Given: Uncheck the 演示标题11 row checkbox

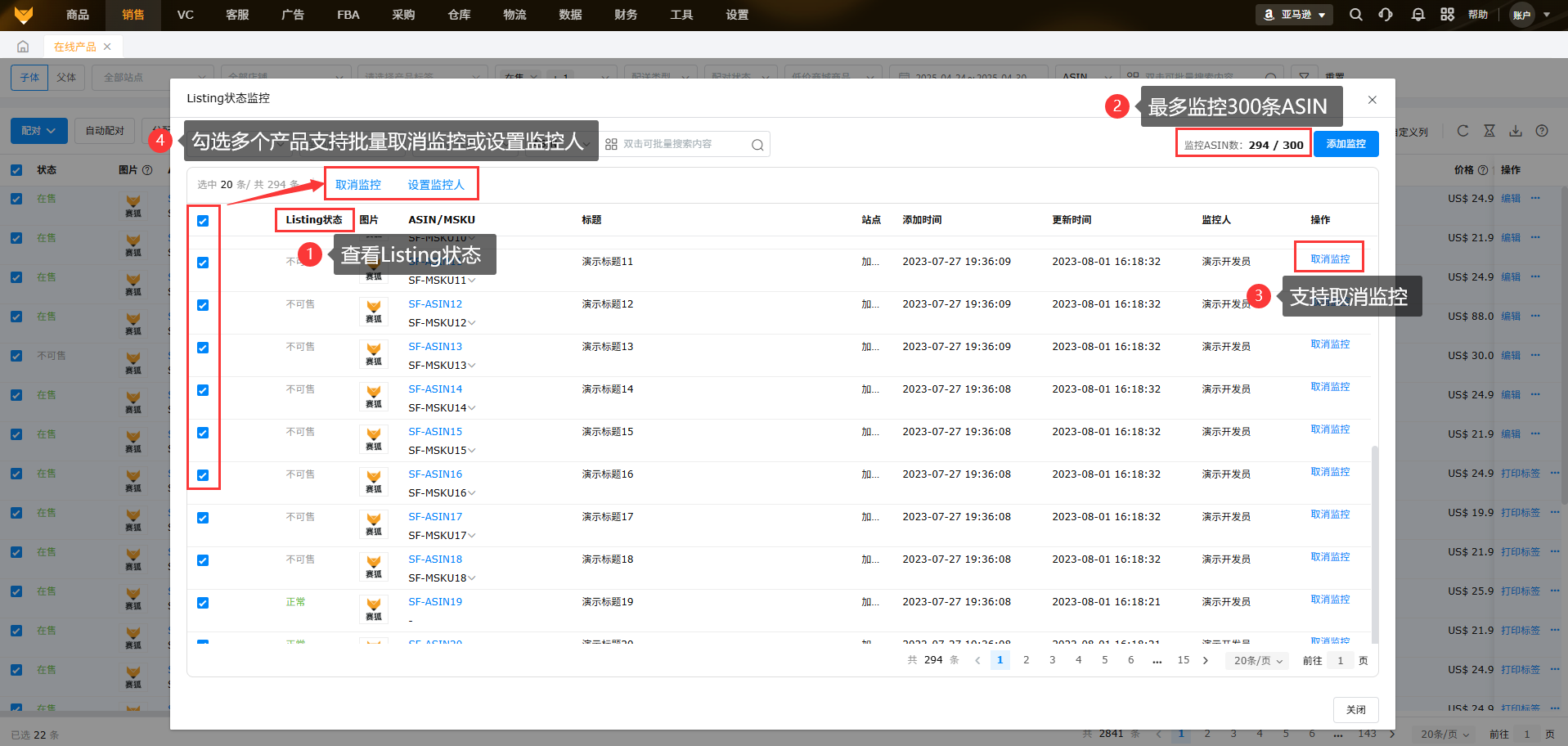Looking at the screenshot, I should (x=203, y=263).
